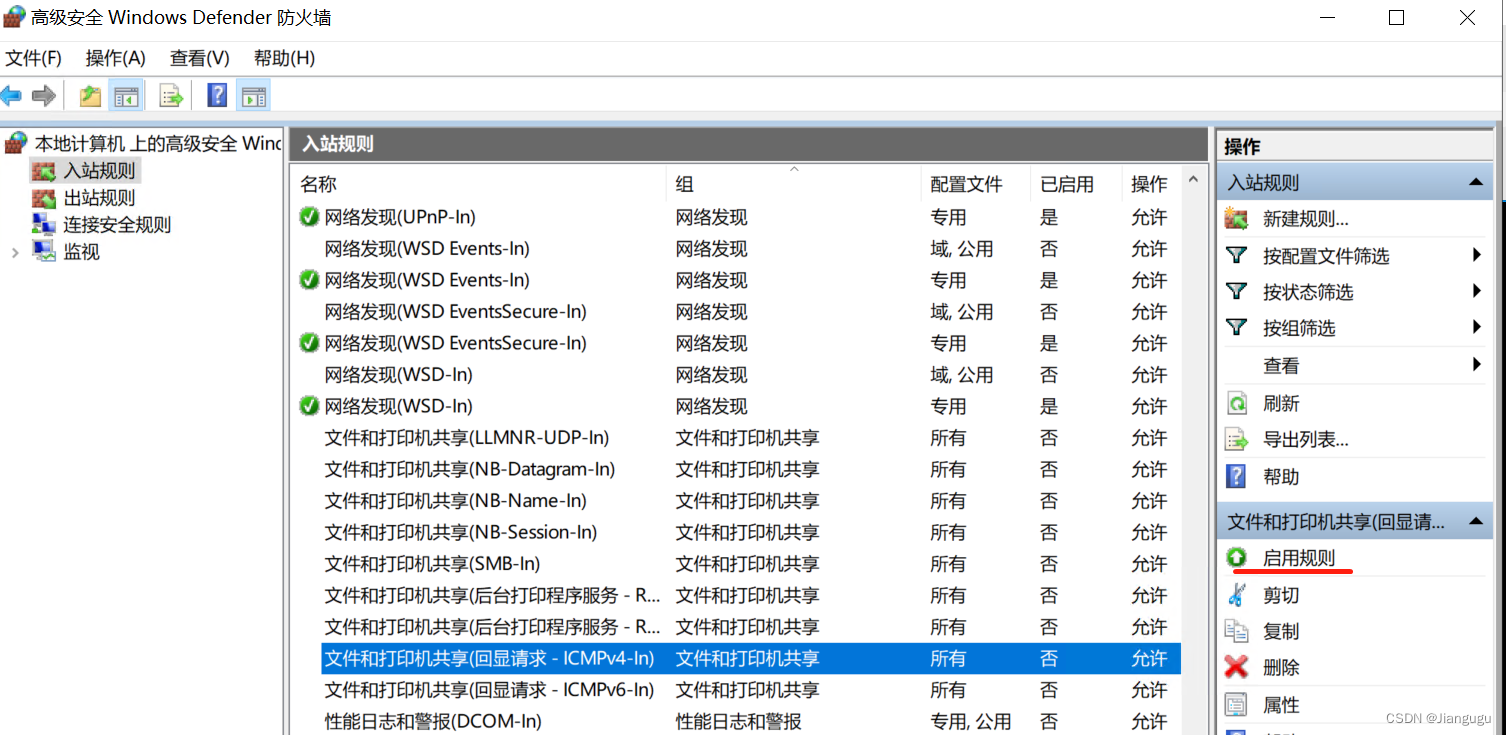The height and width of the screenshot is (735, 1506).
Task: Click the up-one-level folder toolbar icon
Action: (90, 96)
